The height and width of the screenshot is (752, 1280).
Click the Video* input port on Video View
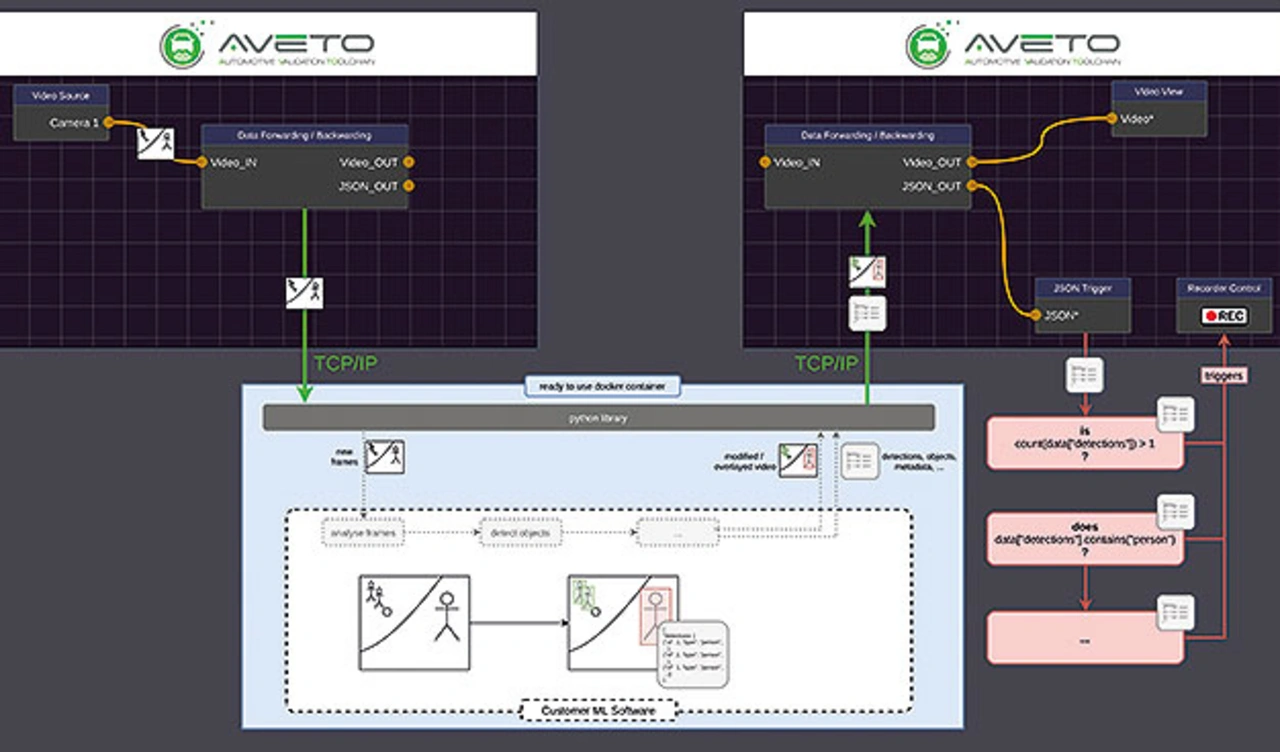coord(1111,118)
